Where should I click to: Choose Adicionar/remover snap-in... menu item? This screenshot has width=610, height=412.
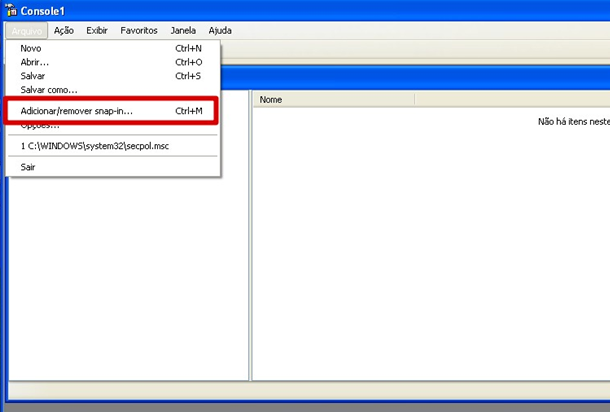point(111,111)
